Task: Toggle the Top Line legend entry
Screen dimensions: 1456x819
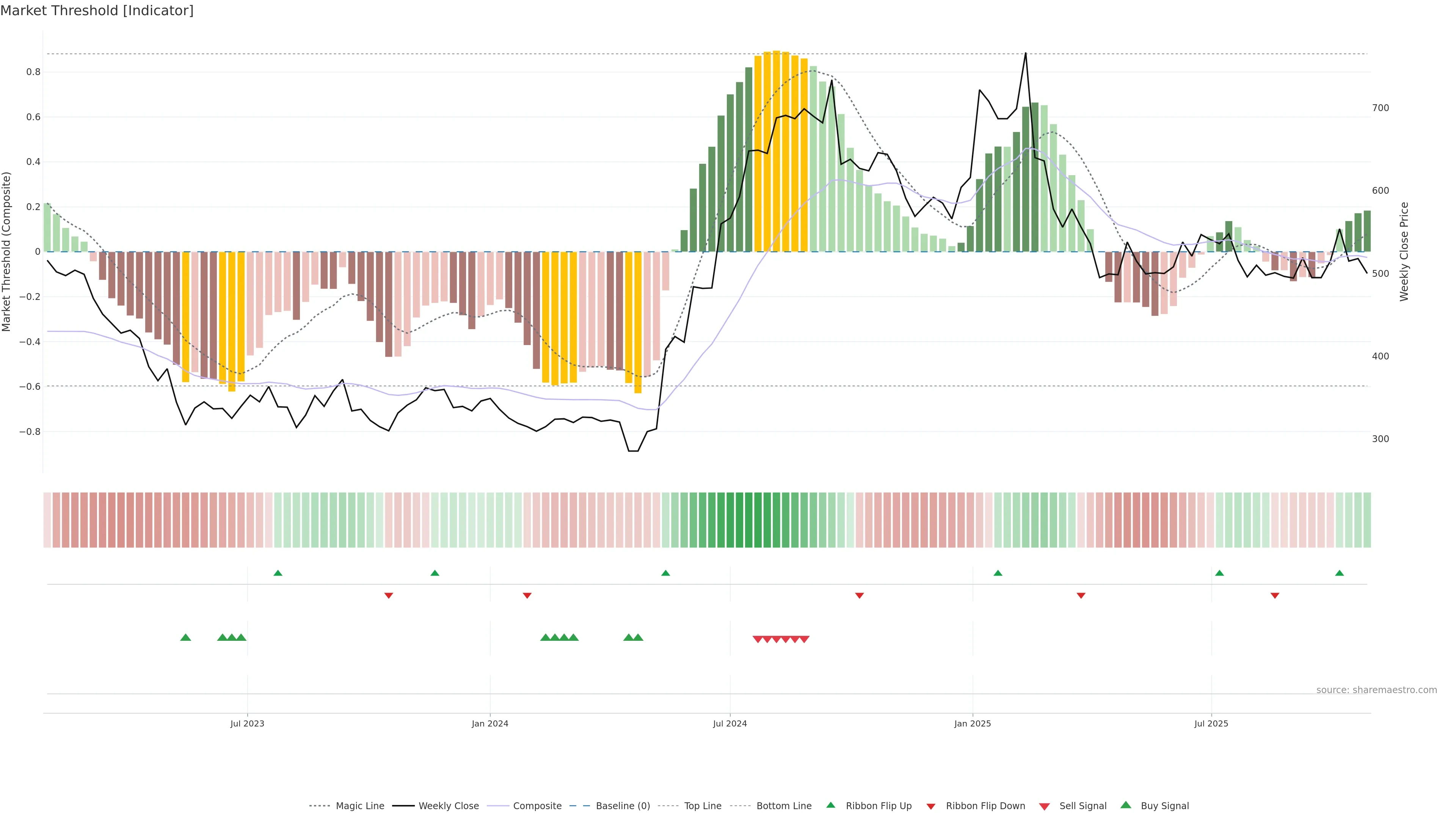Action: [703, 806]
